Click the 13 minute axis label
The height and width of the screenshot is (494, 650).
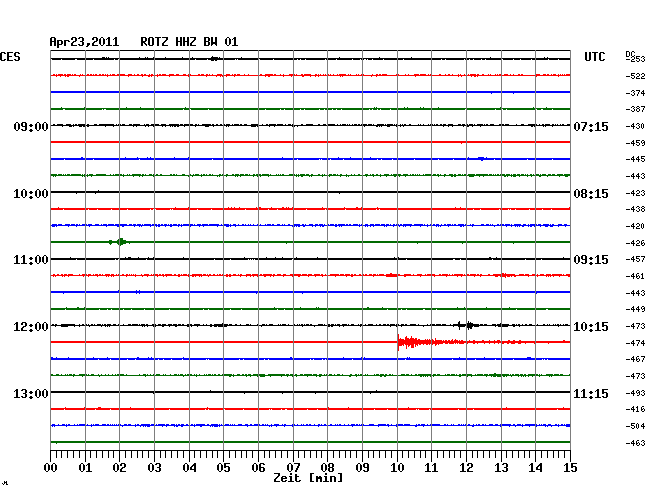501,468
